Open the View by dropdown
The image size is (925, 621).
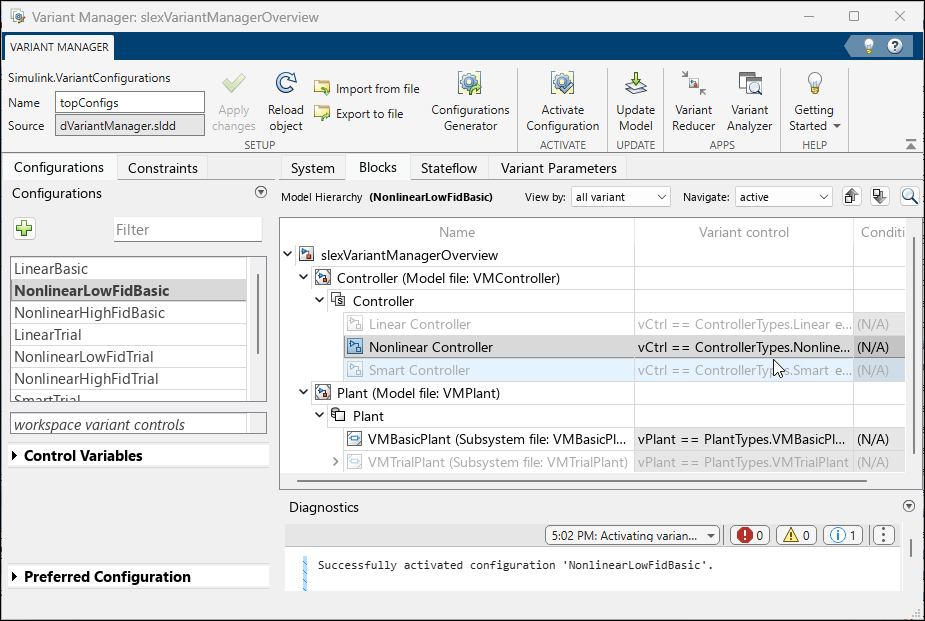(x=621, y=197)
